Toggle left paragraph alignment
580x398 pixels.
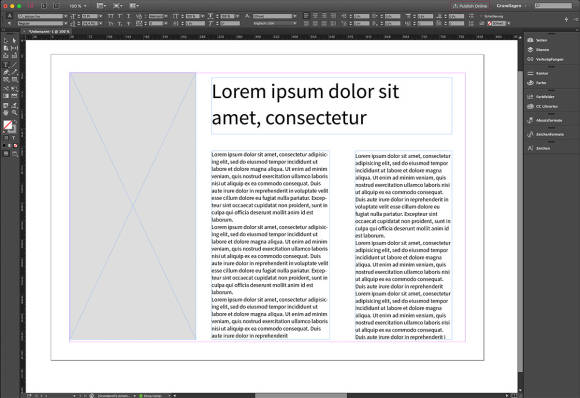coord(306,16)
